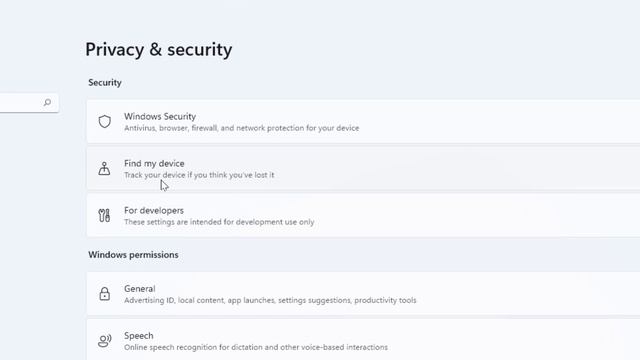Click the 'Online speech recognition' description text
Viewport: 640px width, 360px height.
tap(256, 347)
